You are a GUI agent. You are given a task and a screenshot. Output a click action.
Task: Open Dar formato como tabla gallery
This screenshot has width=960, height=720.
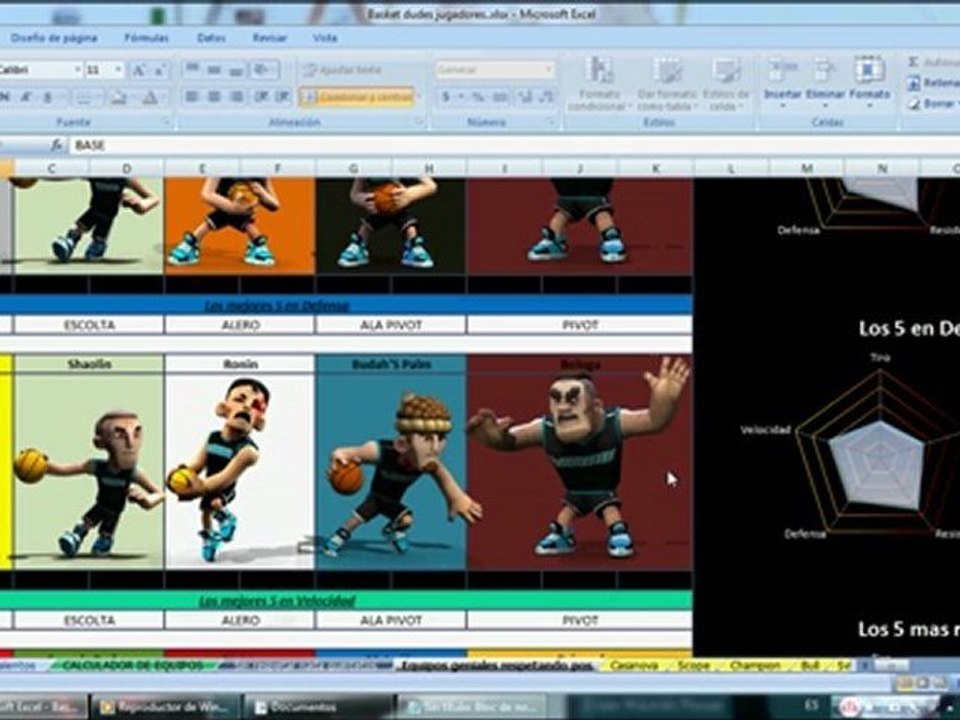click(667, 84)
